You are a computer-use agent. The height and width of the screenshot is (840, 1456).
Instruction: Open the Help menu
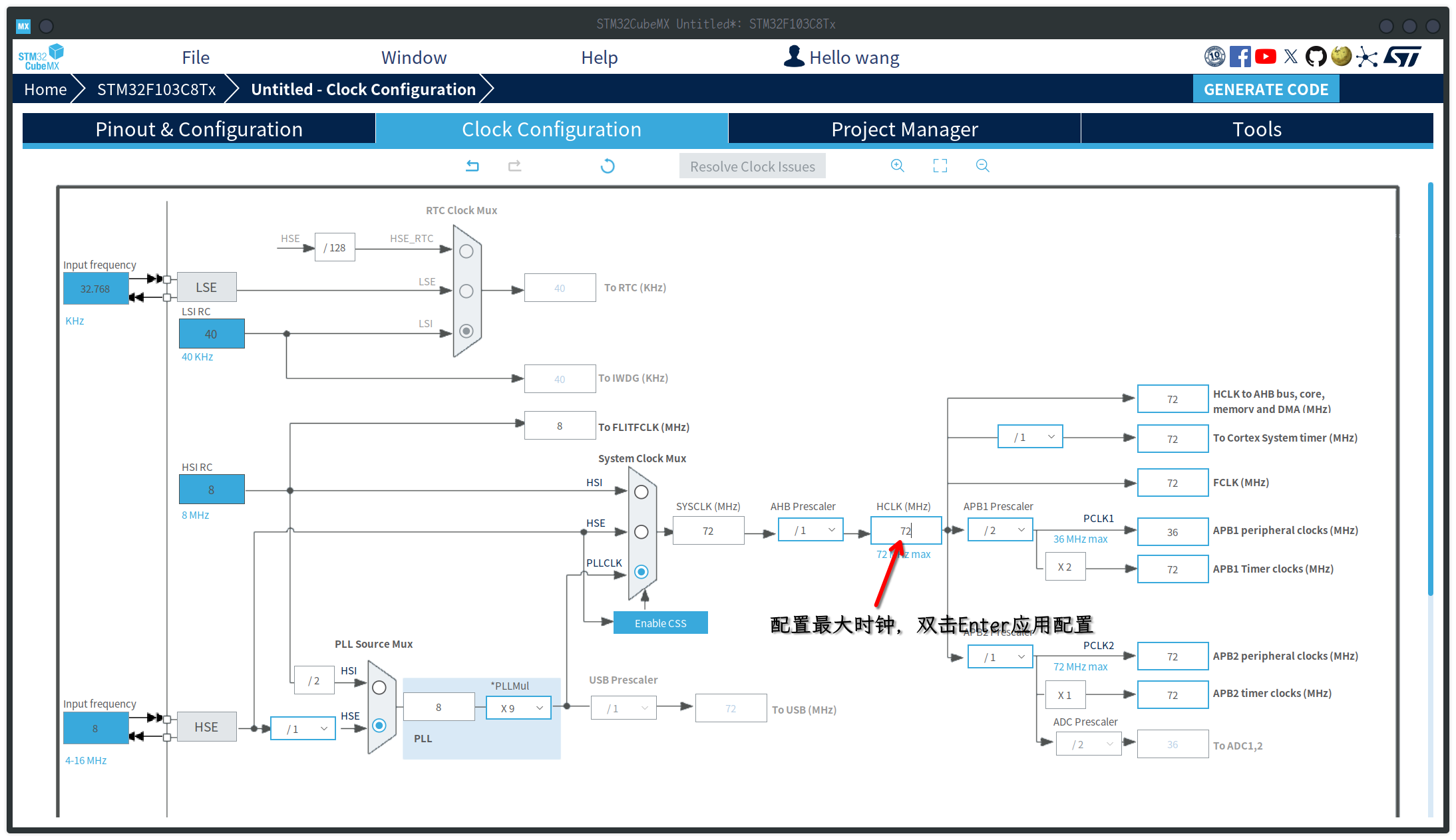[x=600, y=57]
